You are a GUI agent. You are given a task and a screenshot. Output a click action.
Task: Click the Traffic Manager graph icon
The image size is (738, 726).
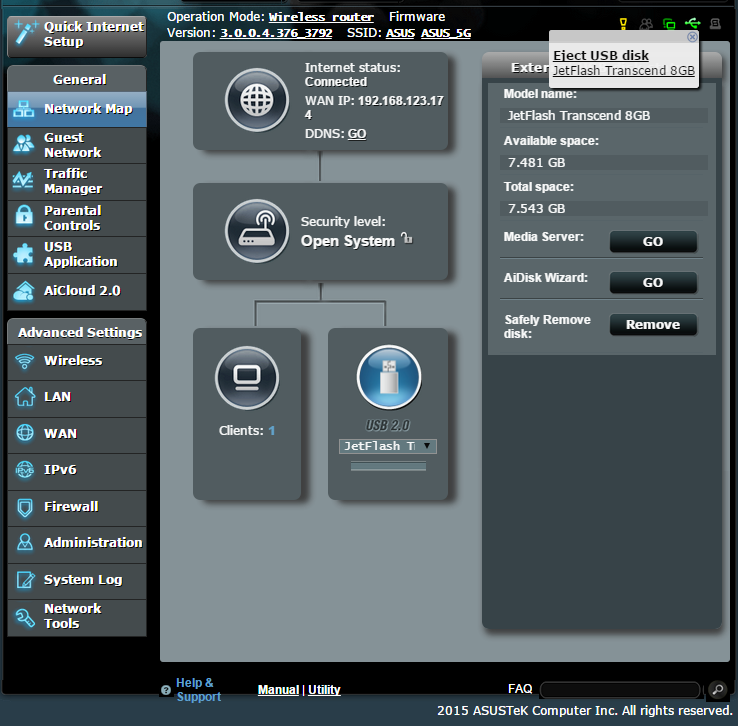click(x=24, y=180)
